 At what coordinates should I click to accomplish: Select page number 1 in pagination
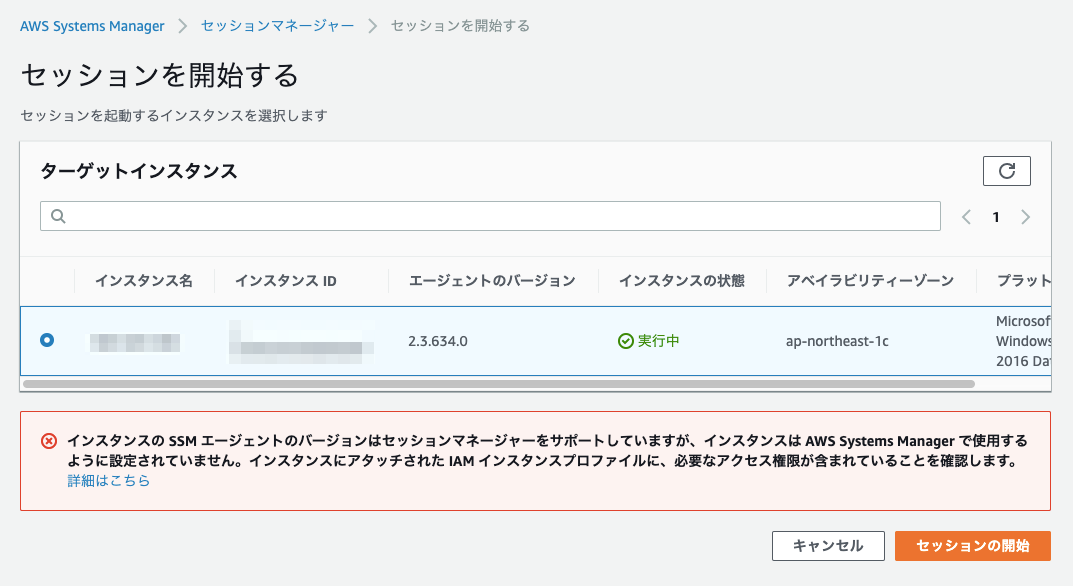(x=996, y=215)
